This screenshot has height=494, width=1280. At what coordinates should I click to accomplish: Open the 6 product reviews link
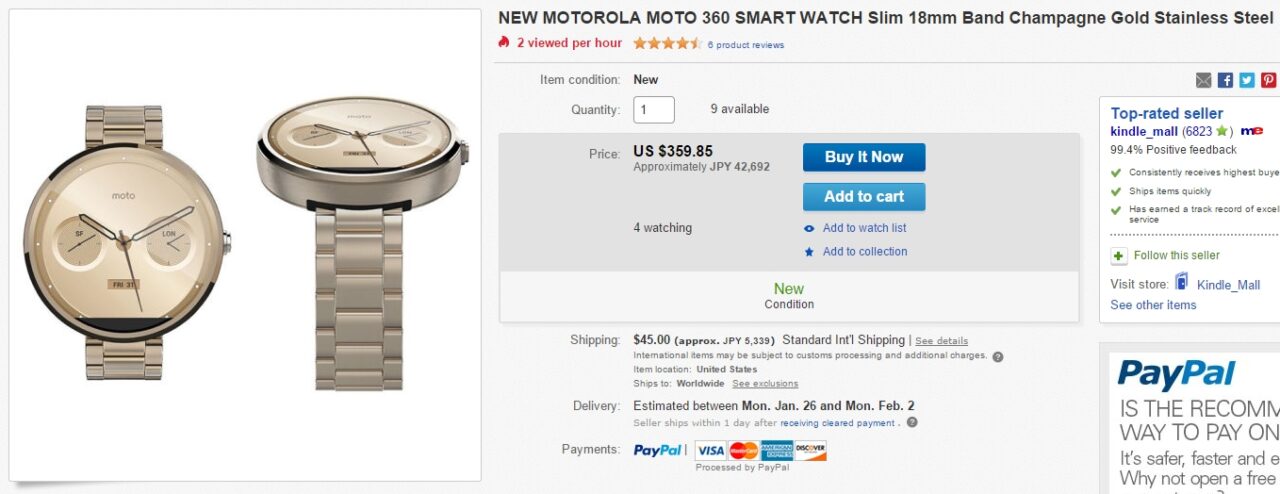tap(745, 45)
